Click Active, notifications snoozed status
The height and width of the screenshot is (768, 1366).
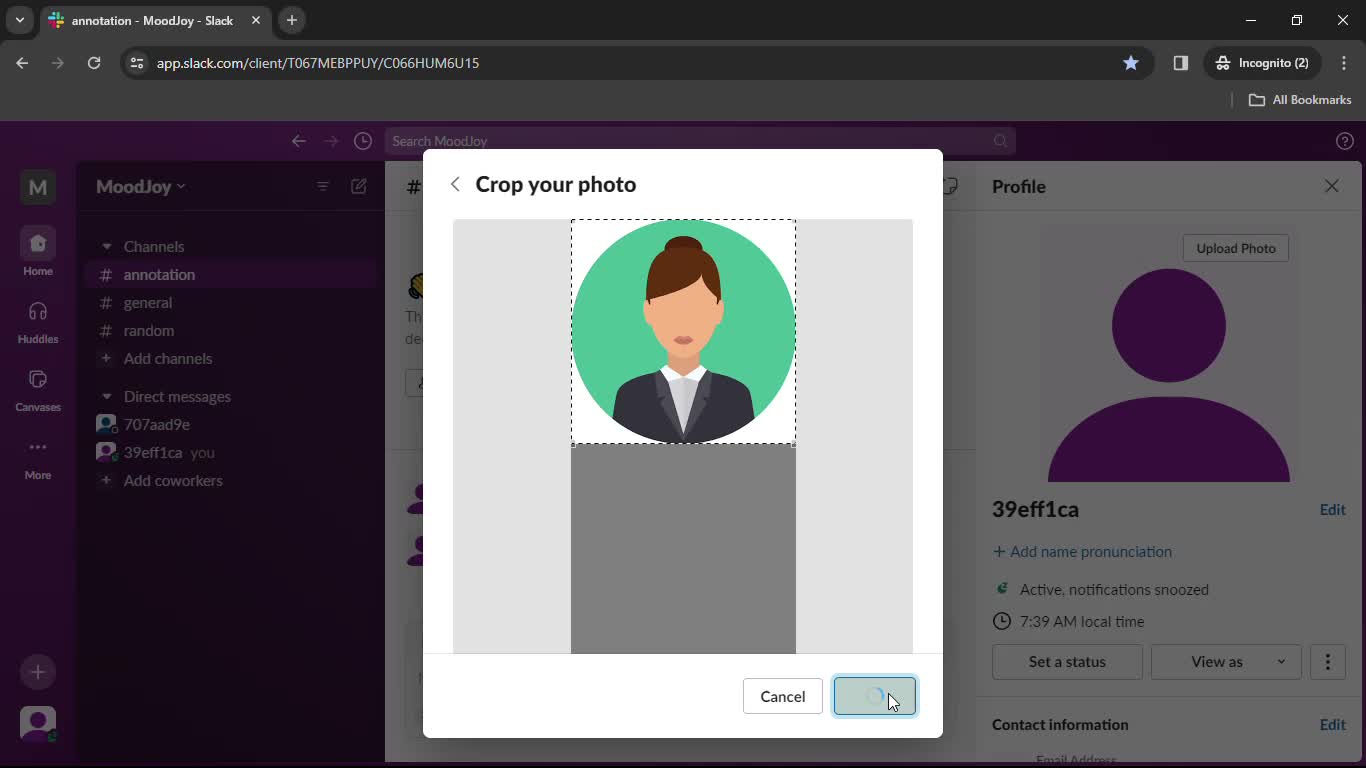(x=1114, y=589)
